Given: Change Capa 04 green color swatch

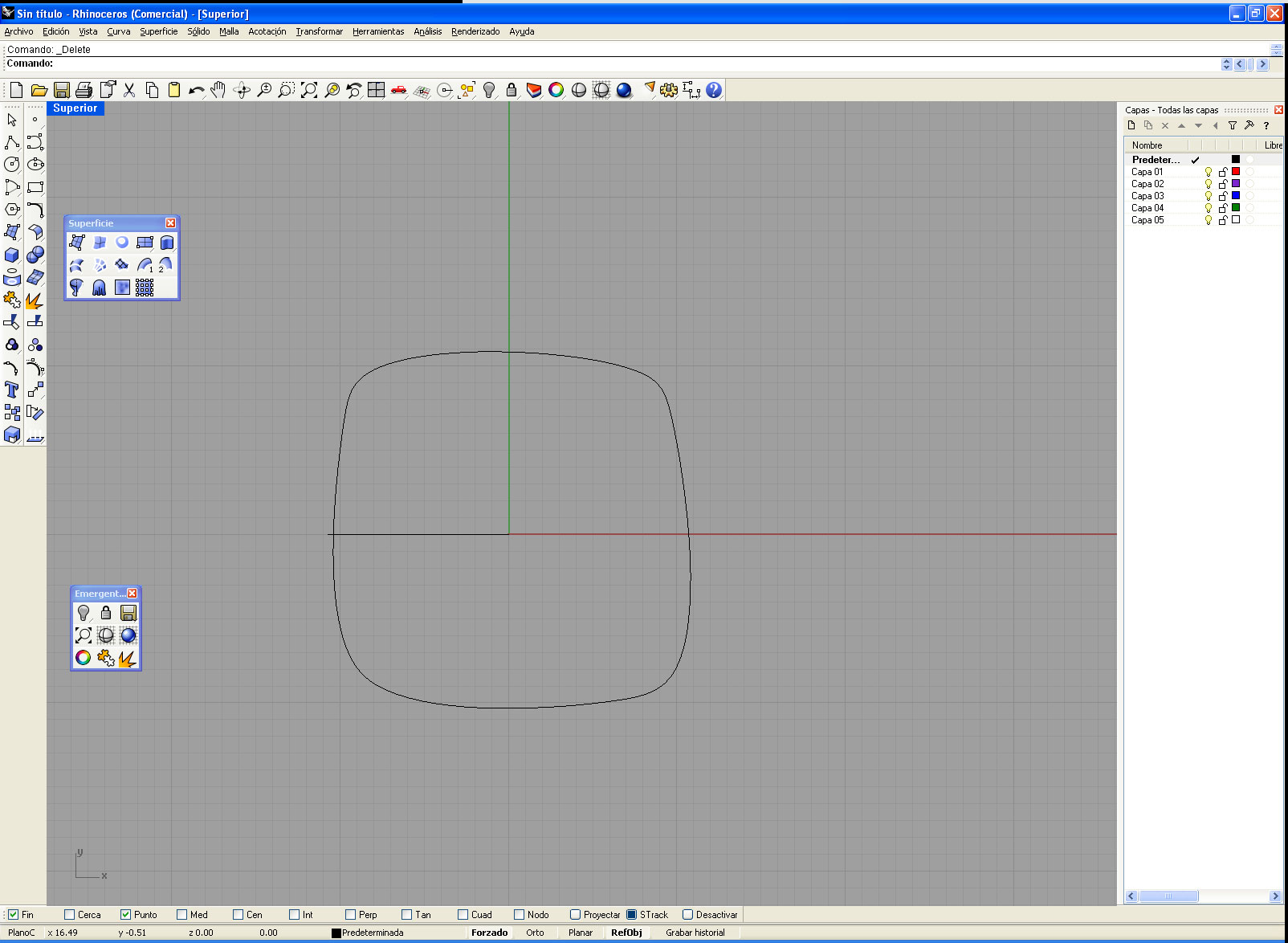Looking at the screenshot, I should 1236,207.
